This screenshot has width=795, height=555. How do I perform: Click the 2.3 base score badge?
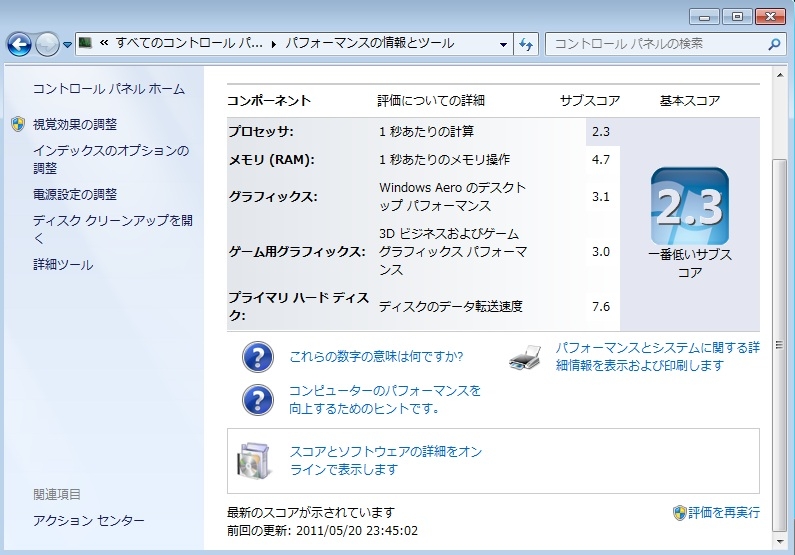click(x=689, y=204)
